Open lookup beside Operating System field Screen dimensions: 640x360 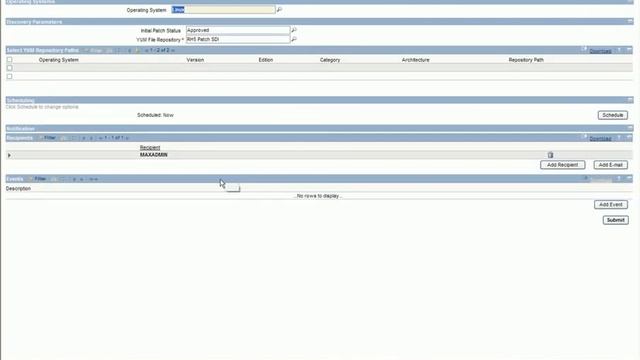(279, 9)
